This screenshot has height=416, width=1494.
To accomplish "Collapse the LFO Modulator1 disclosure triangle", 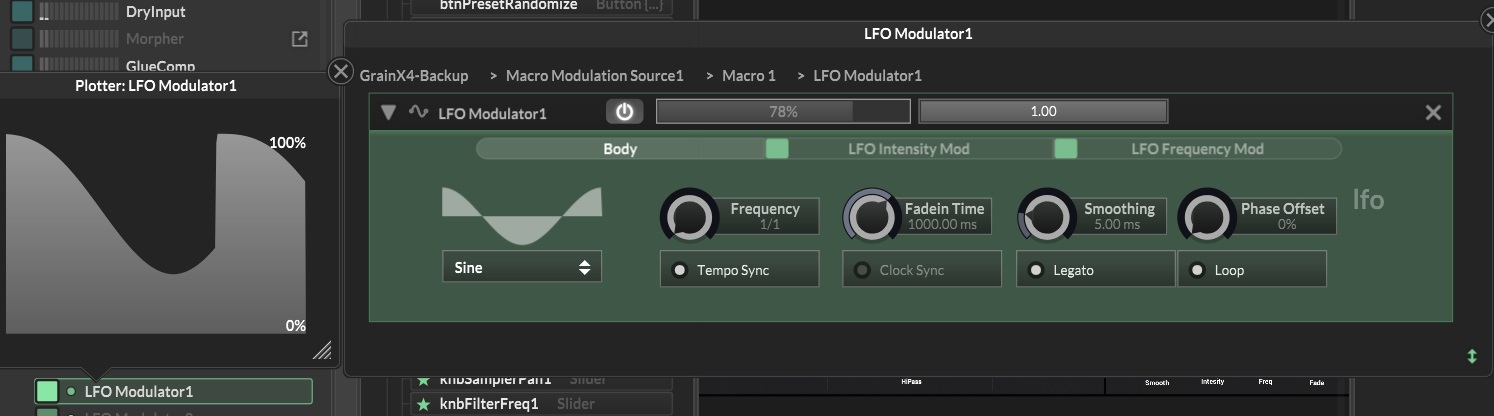I will pos(389,112).
